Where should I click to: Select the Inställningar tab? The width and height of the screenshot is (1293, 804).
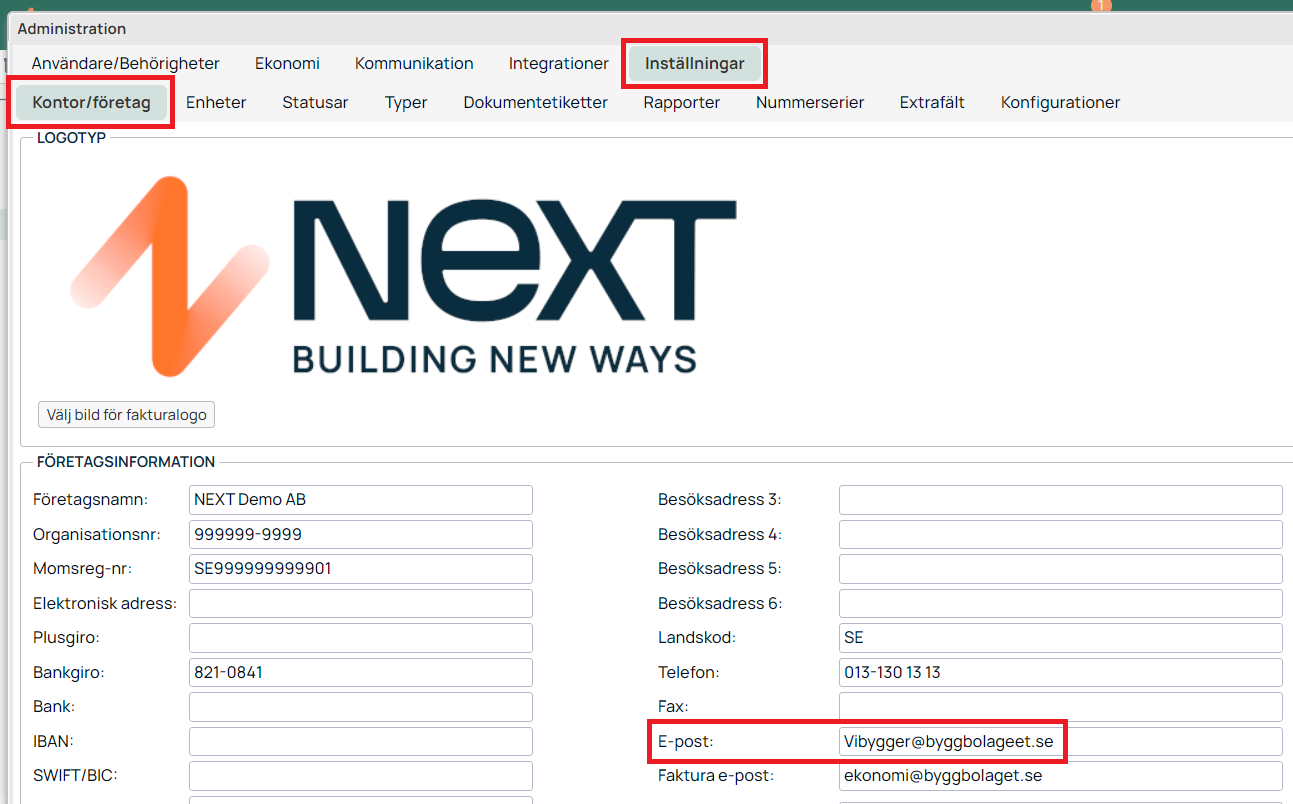click(x=695, y=63)
